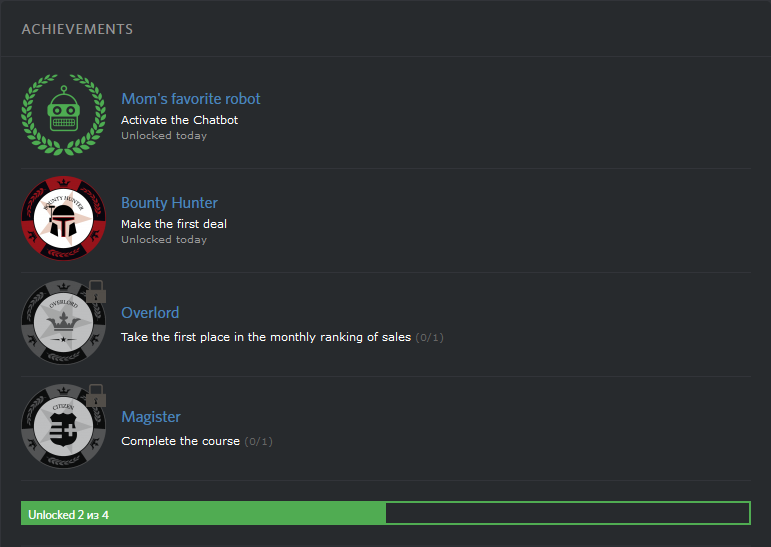Click "Unlocked today" under Bounty Hunter
Image resolution: width=771 pixels, height=547 pixels.
(x=164, y=240)
